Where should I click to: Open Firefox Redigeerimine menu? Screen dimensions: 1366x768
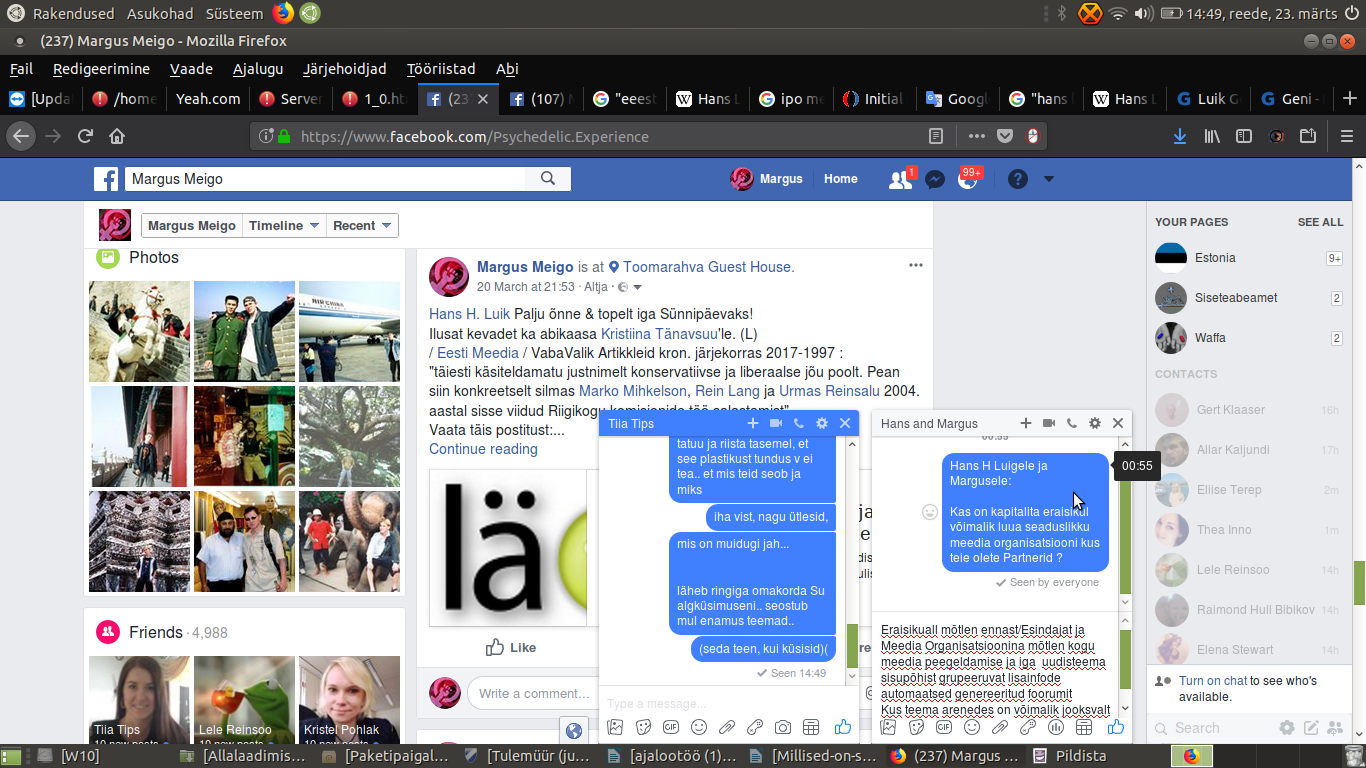[101, 69]
